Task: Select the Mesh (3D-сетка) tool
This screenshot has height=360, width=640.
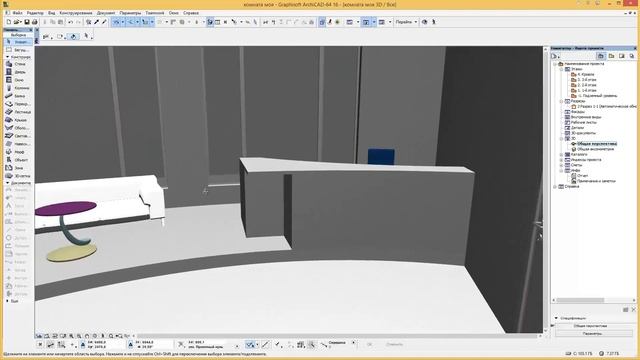Action: tap(18, 176)
